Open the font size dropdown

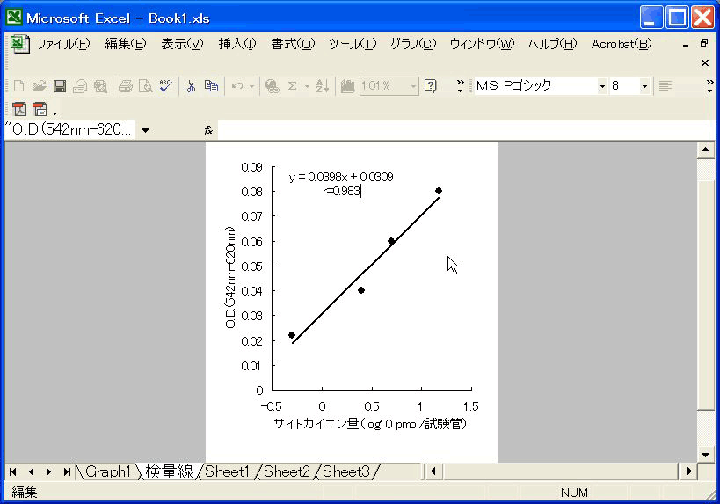coord(644,87)
